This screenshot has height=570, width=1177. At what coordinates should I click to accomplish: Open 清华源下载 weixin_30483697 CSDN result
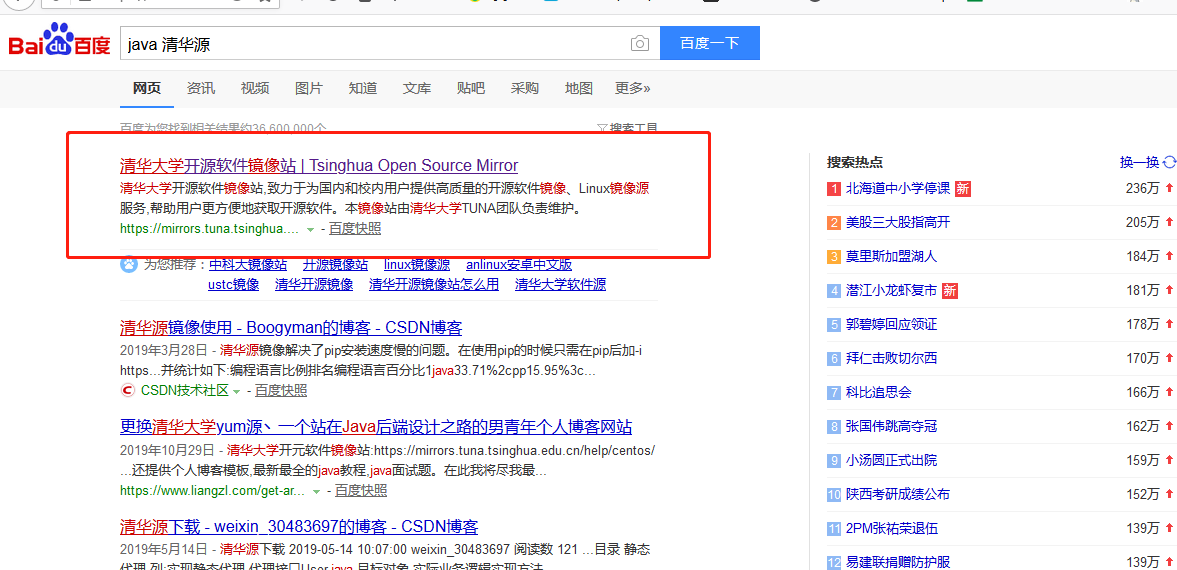pos(299,526)
